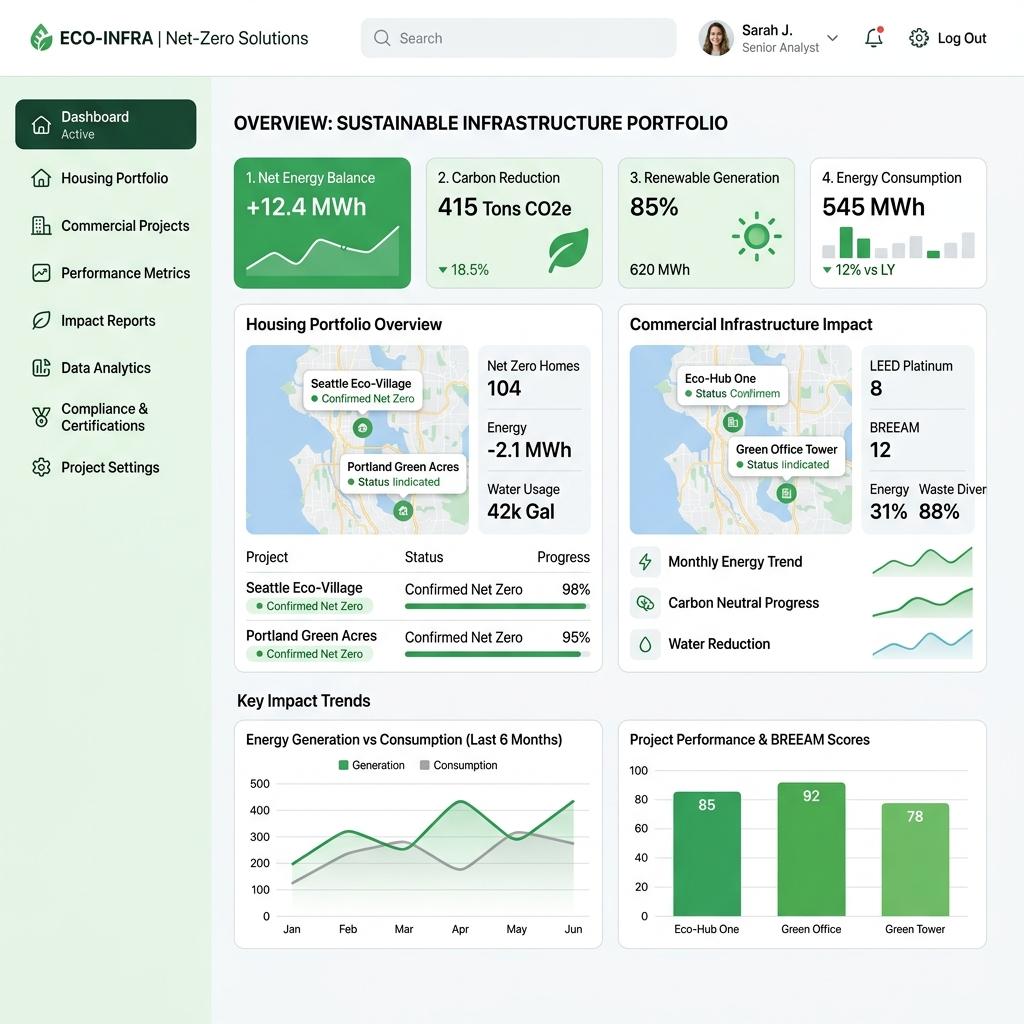Click the Carbon Reduction leaf icon
The height and width of the screenshot is (1024, 1024).
(568, 249)
